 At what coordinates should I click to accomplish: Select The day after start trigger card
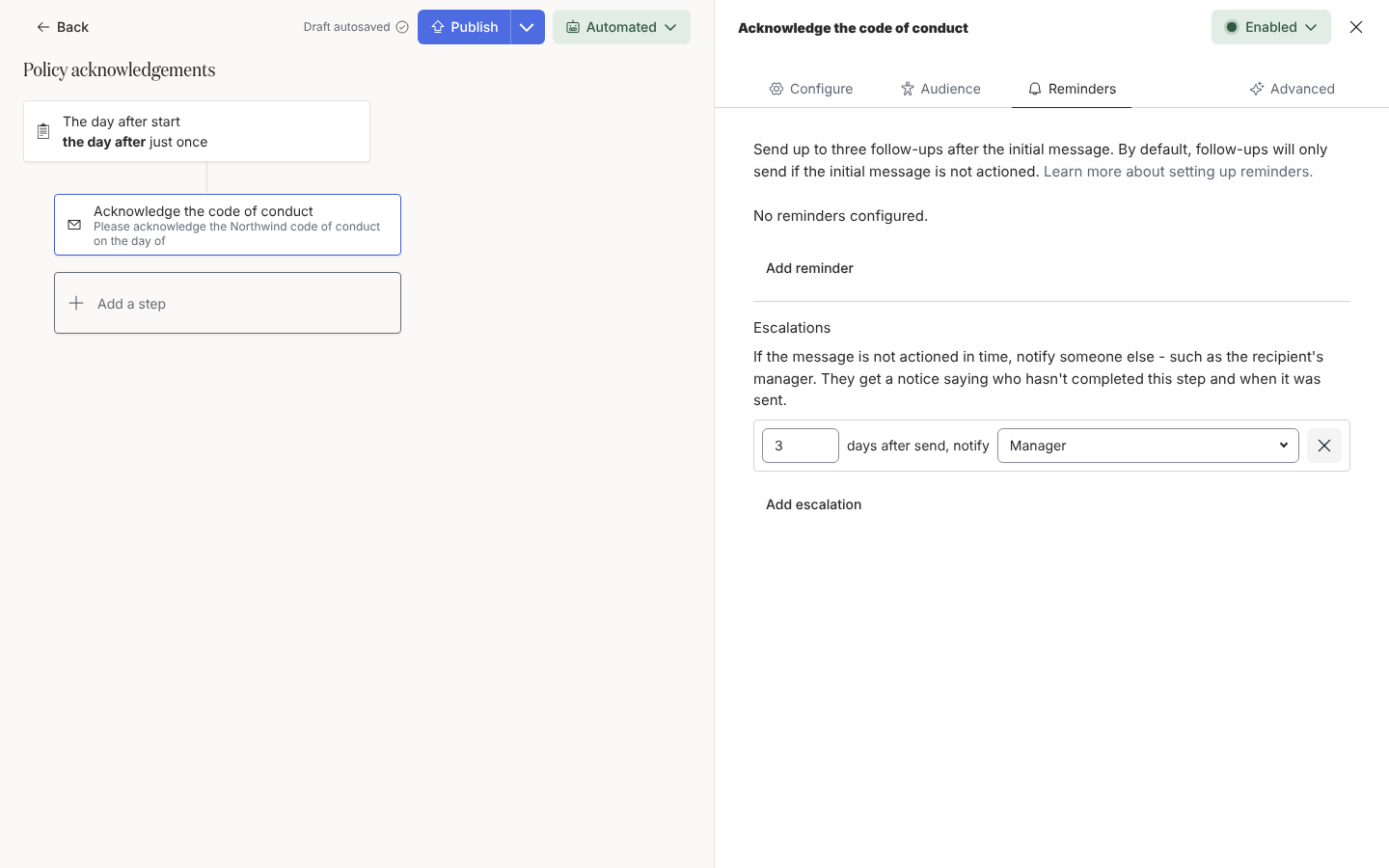point(197,131)
